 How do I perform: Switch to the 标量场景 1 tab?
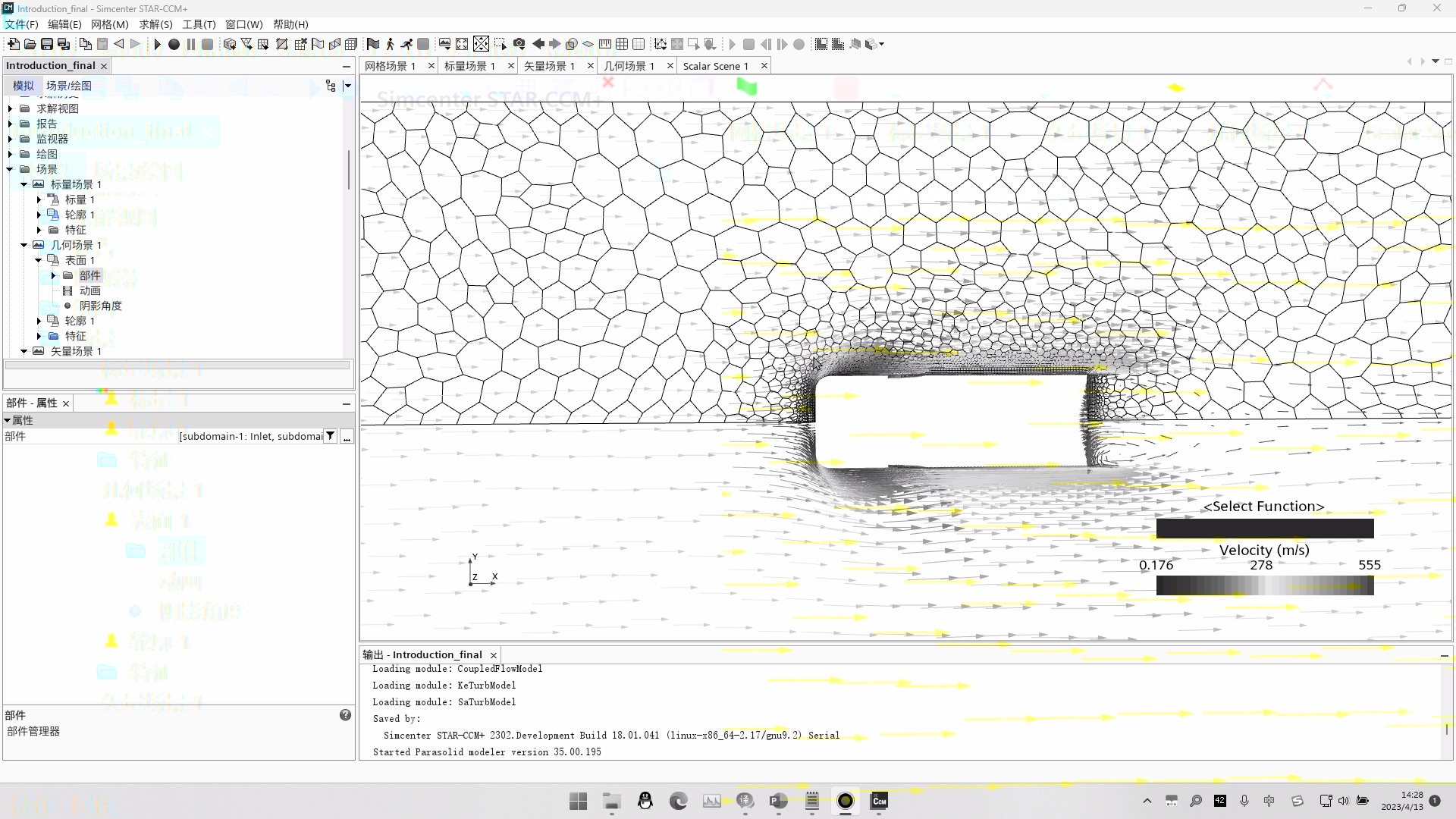(x=469, y=66)
